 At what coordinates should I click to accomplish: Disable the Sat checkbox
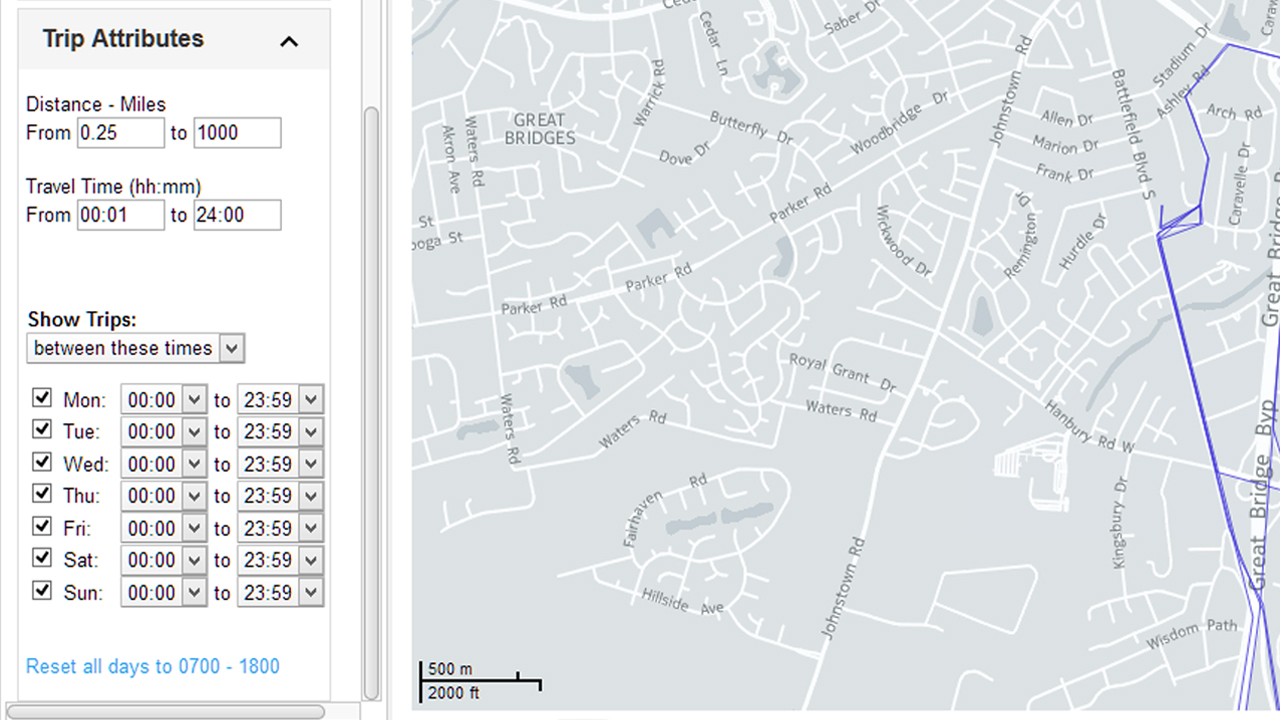tap(42, 558)
